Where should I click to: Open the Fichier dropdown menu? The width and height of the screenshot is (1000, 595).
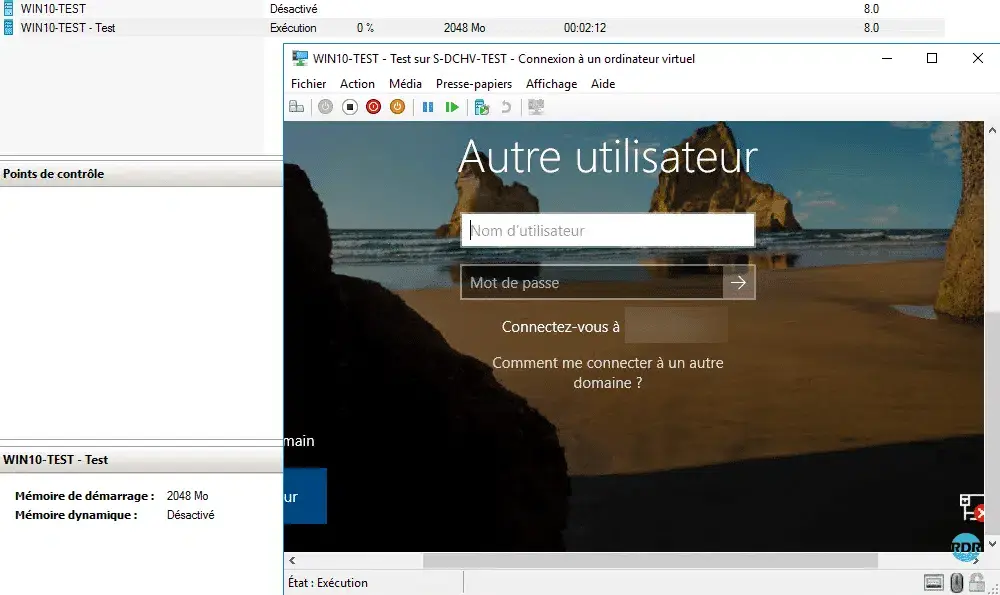coord(308,84)
